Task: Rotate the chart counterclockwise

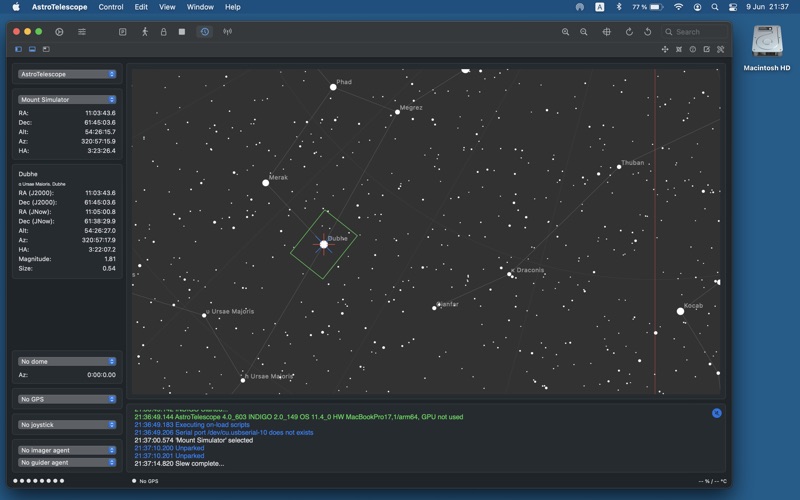Action: (x=647, y=32)
